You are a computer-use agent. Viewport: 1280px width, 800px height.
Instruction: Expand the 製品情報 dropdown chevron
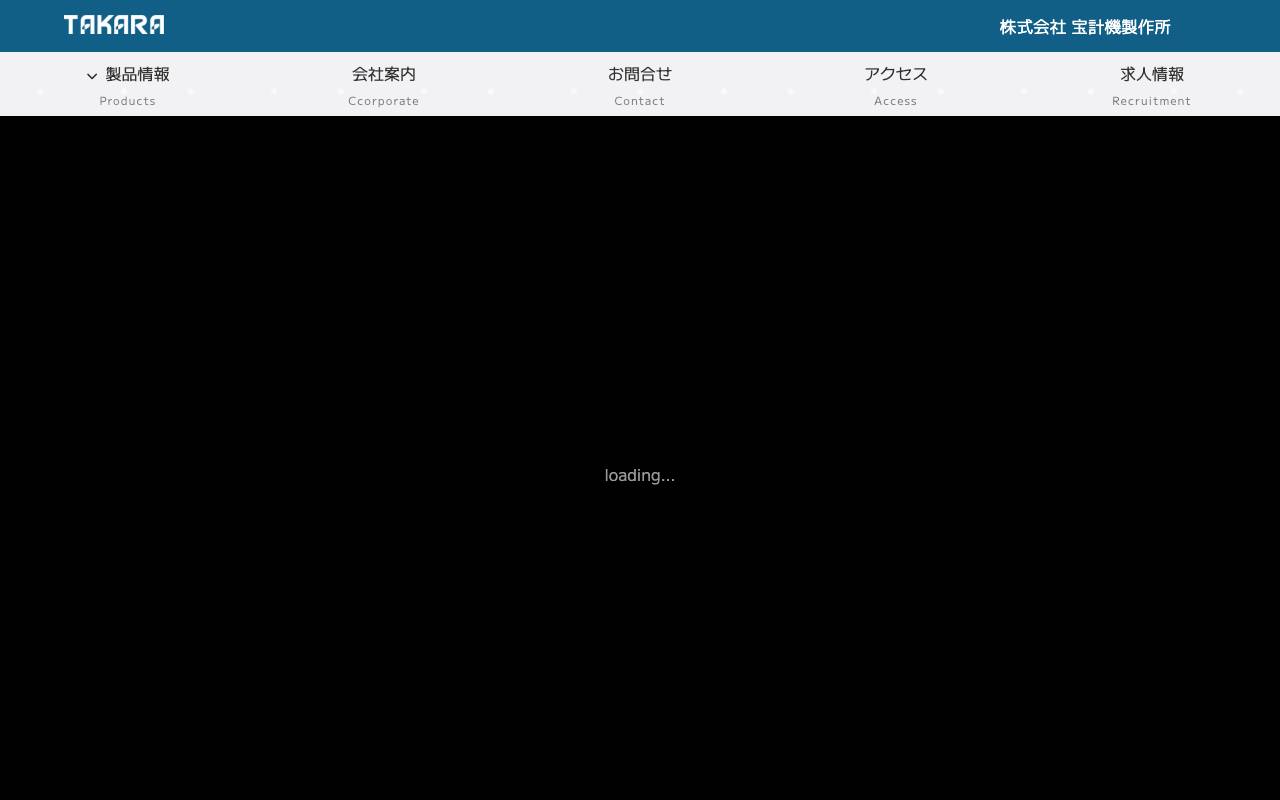[92, 76]
